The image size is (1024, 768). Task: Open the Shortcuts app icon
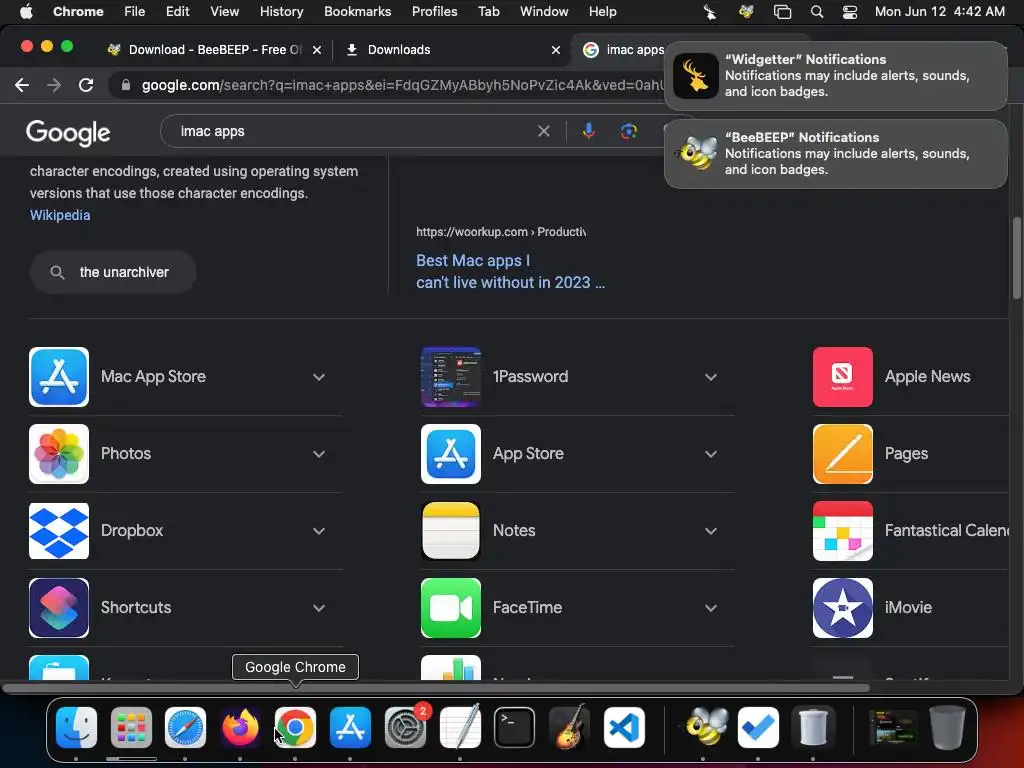click(x=59, y=608)
